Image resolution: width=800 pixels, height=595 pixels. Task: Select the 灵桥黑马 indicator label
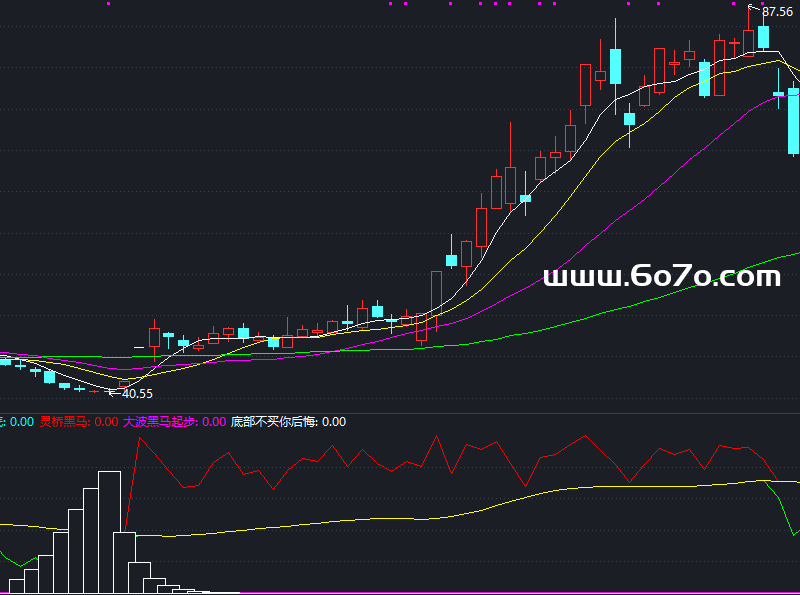pyautogui.click(x=65, y=422)
